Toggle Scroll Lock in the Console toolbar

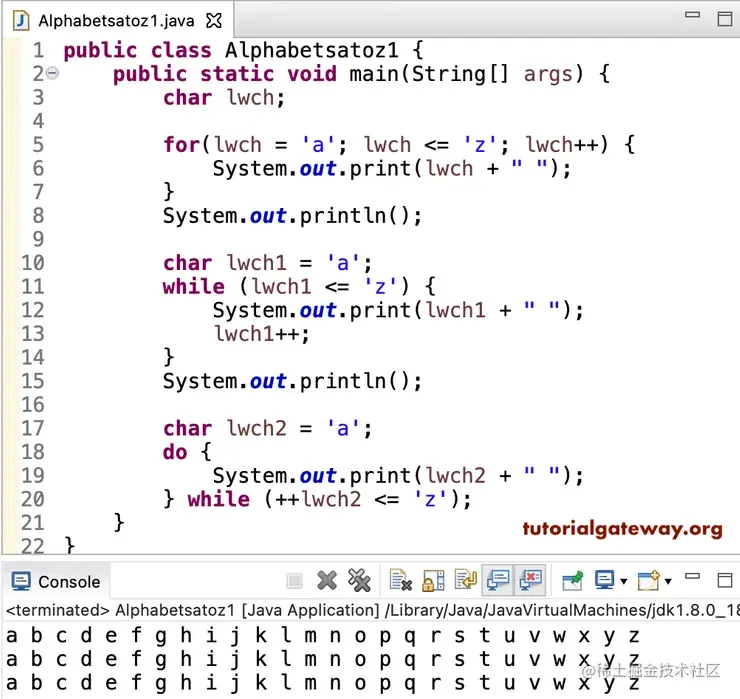tap(433, 581)
